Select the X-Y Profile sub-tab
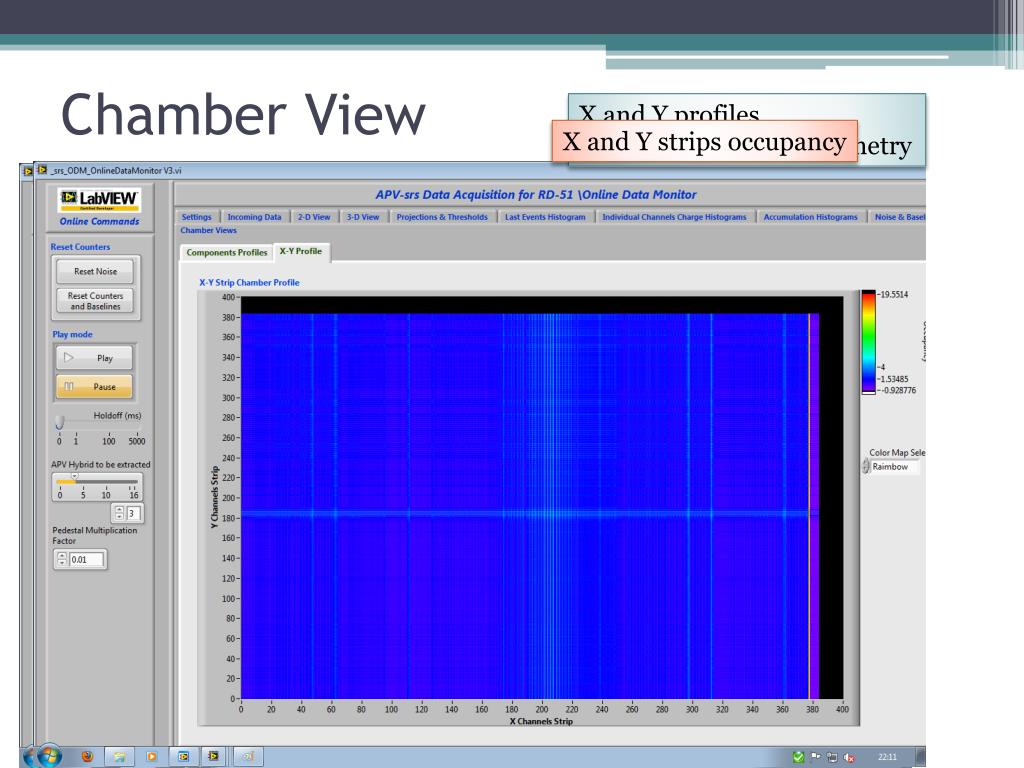 (301, 251)
